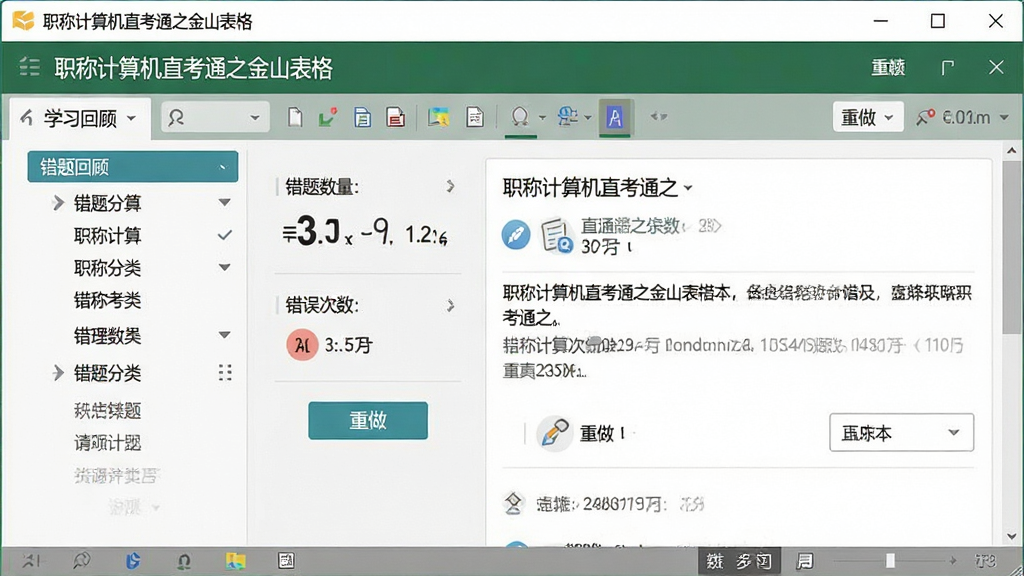This screenshot has width=1024, height=576.
Task: Click the green checkmark toolbar icon
Action: [x=327, y=118]
